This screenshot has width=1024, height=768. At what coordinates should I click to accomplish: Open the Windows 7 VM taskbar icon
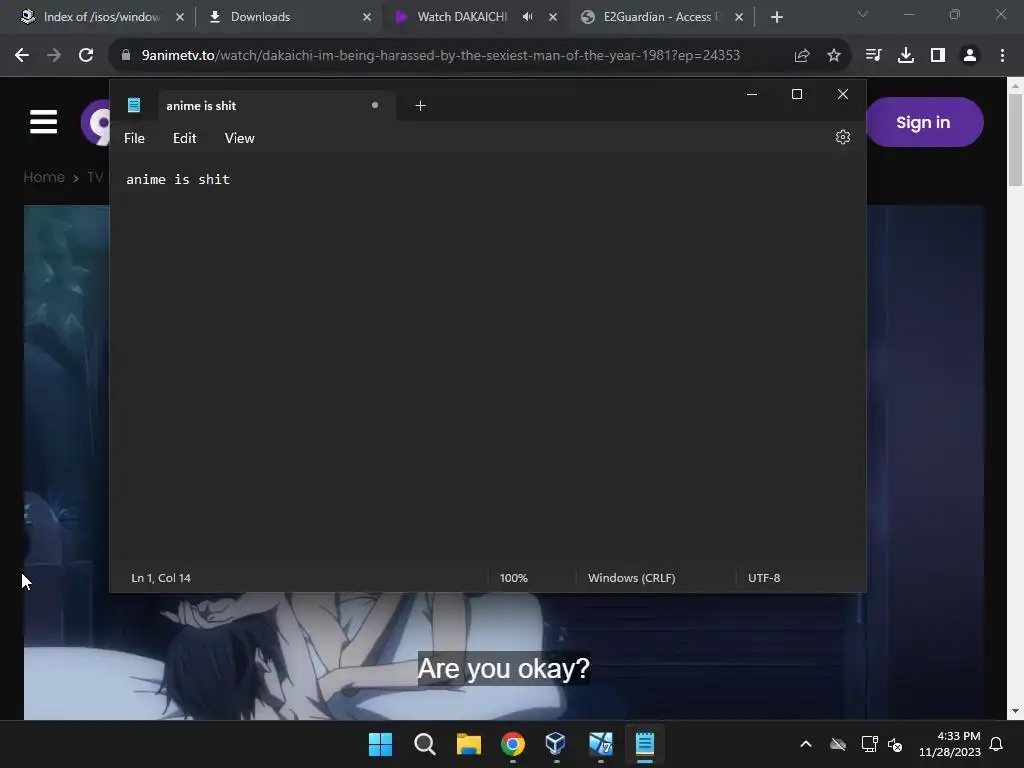click(x=601, y=744)
